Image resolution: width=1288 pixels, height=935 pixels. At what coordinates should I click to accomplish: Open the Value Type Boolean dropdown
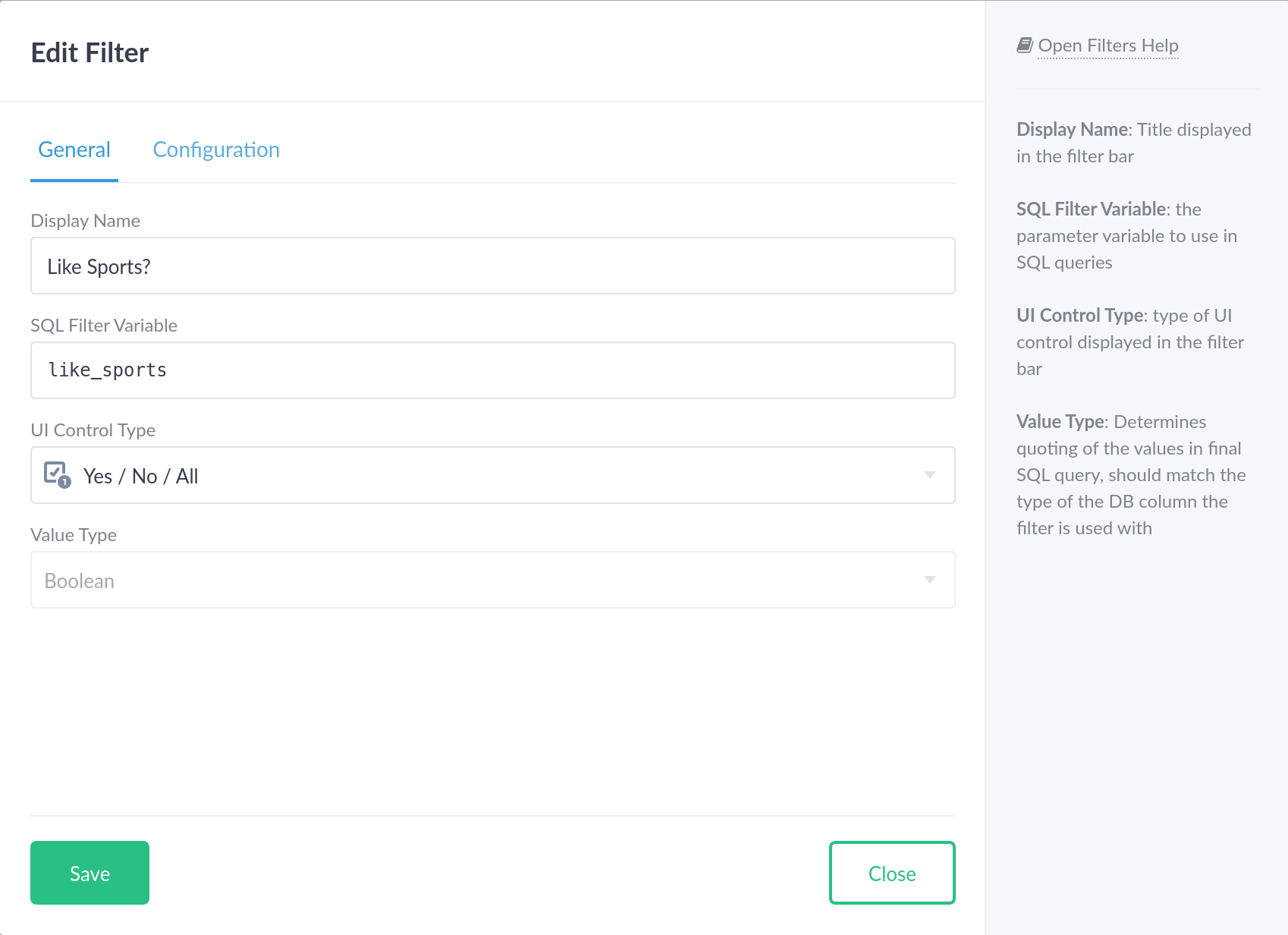pos(493,580)
